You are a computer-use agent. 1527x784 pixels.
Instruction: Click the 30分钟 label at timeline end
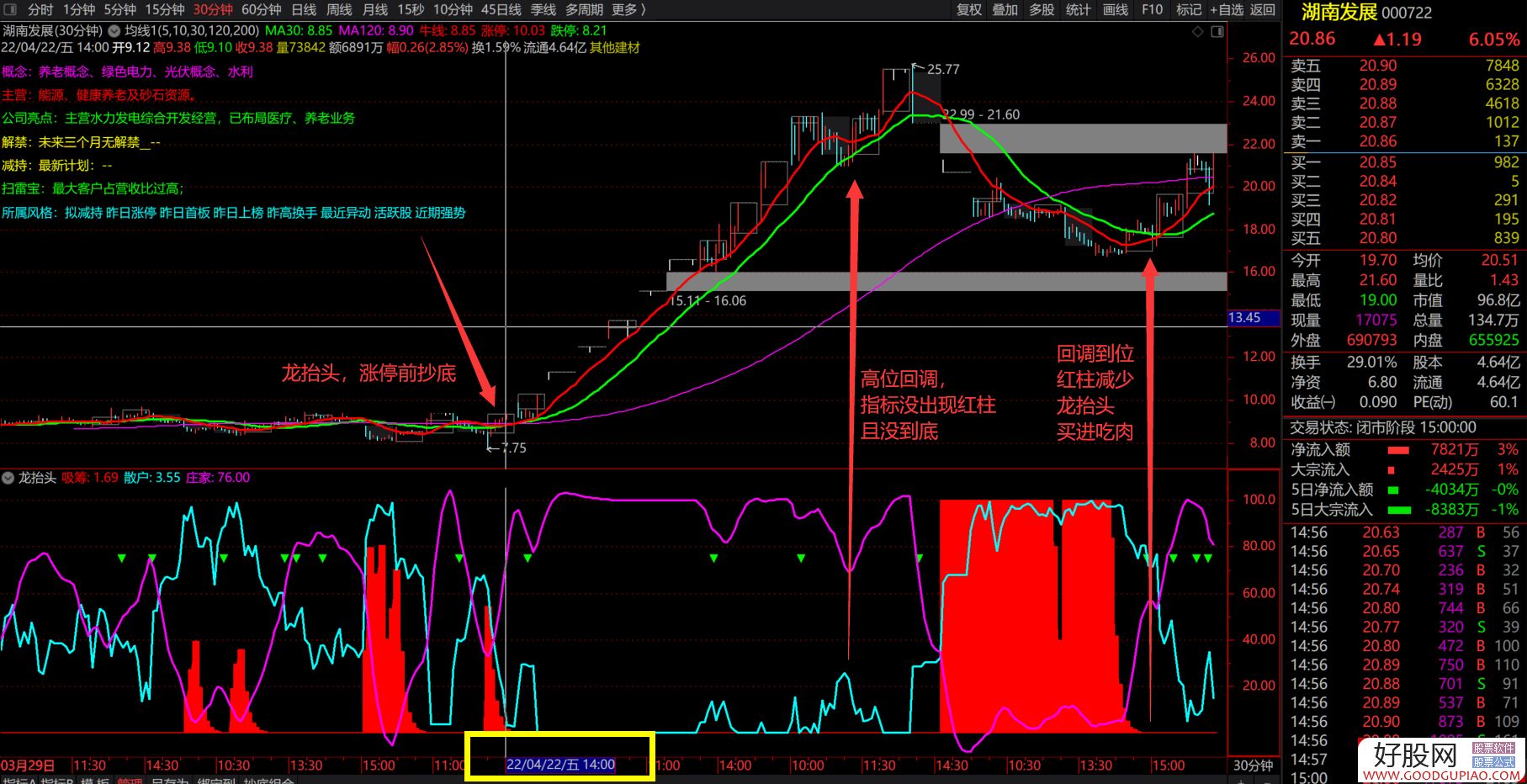[1253, 765]
